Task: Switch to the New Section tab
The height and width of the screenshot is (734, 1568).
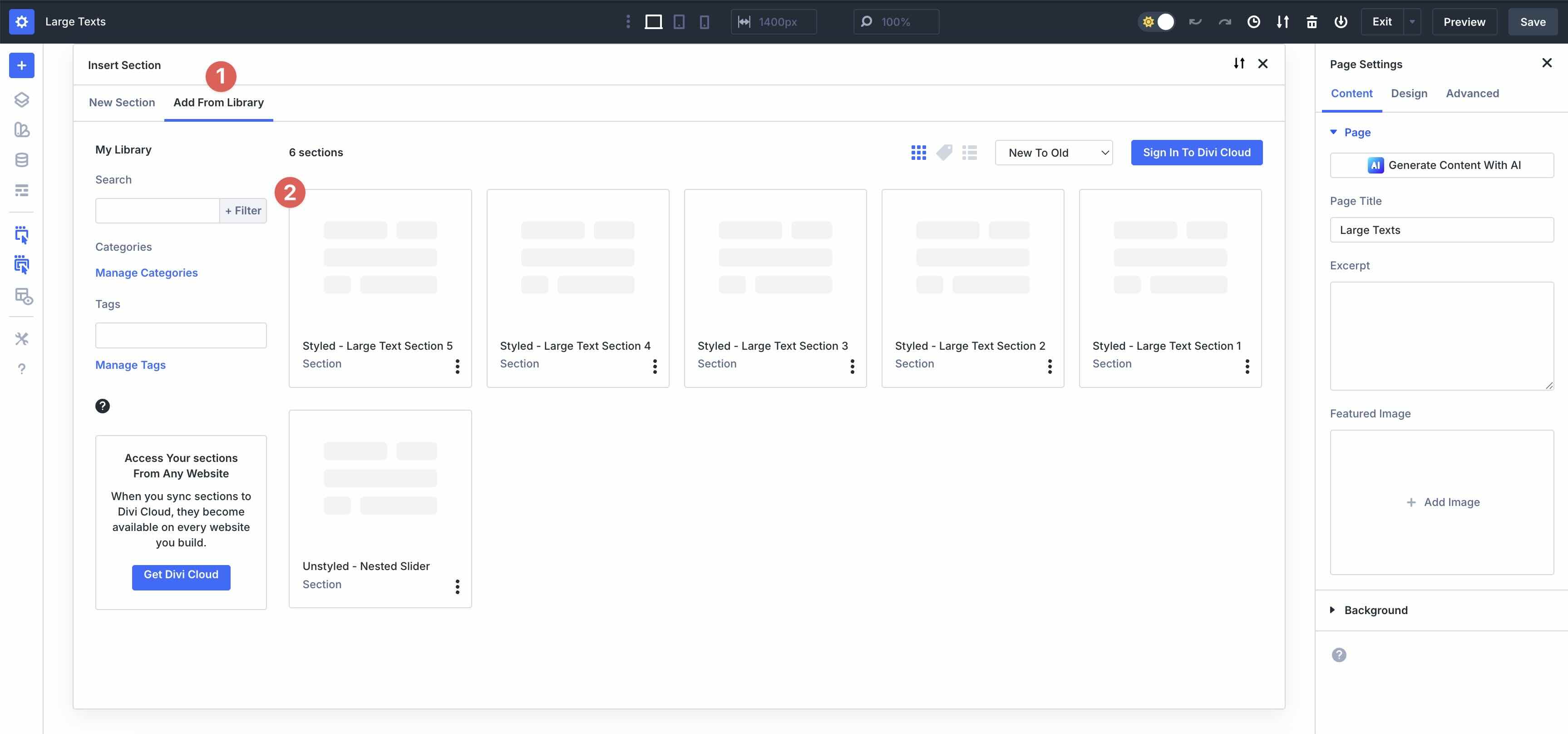Action: 122,102
